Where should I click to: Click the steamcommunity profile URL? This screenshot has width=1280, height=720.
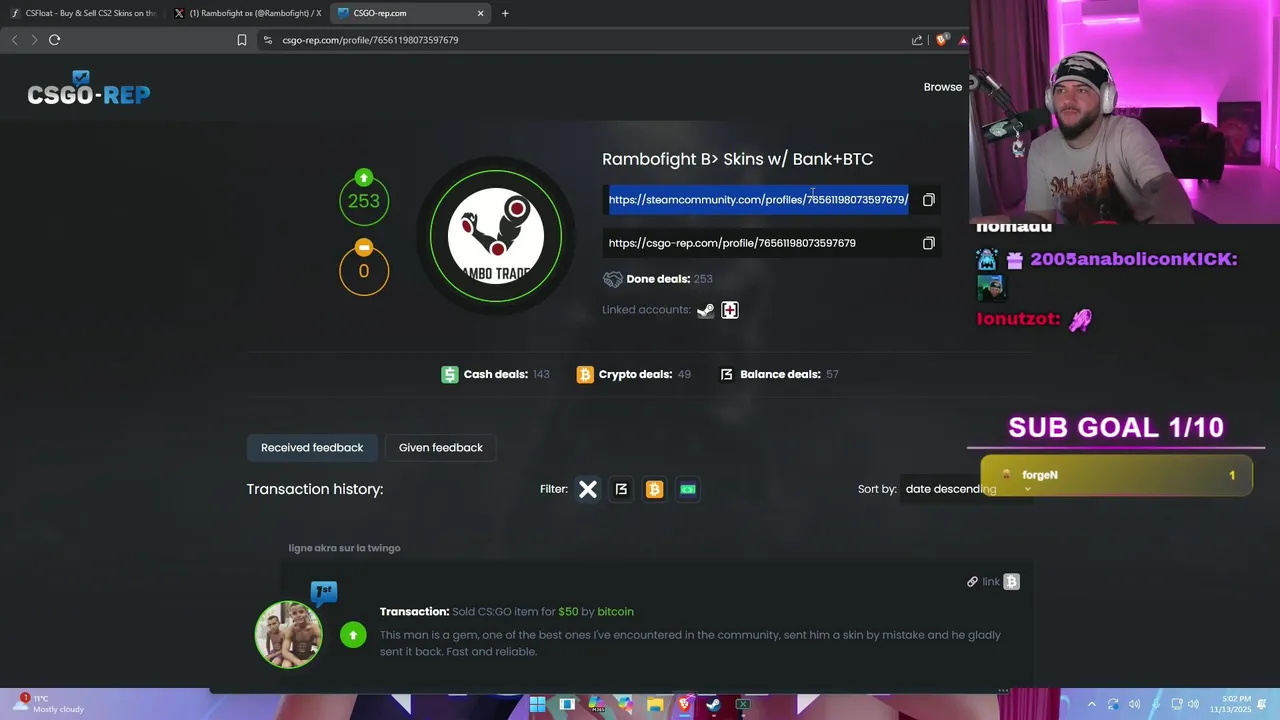pos(758,200)
